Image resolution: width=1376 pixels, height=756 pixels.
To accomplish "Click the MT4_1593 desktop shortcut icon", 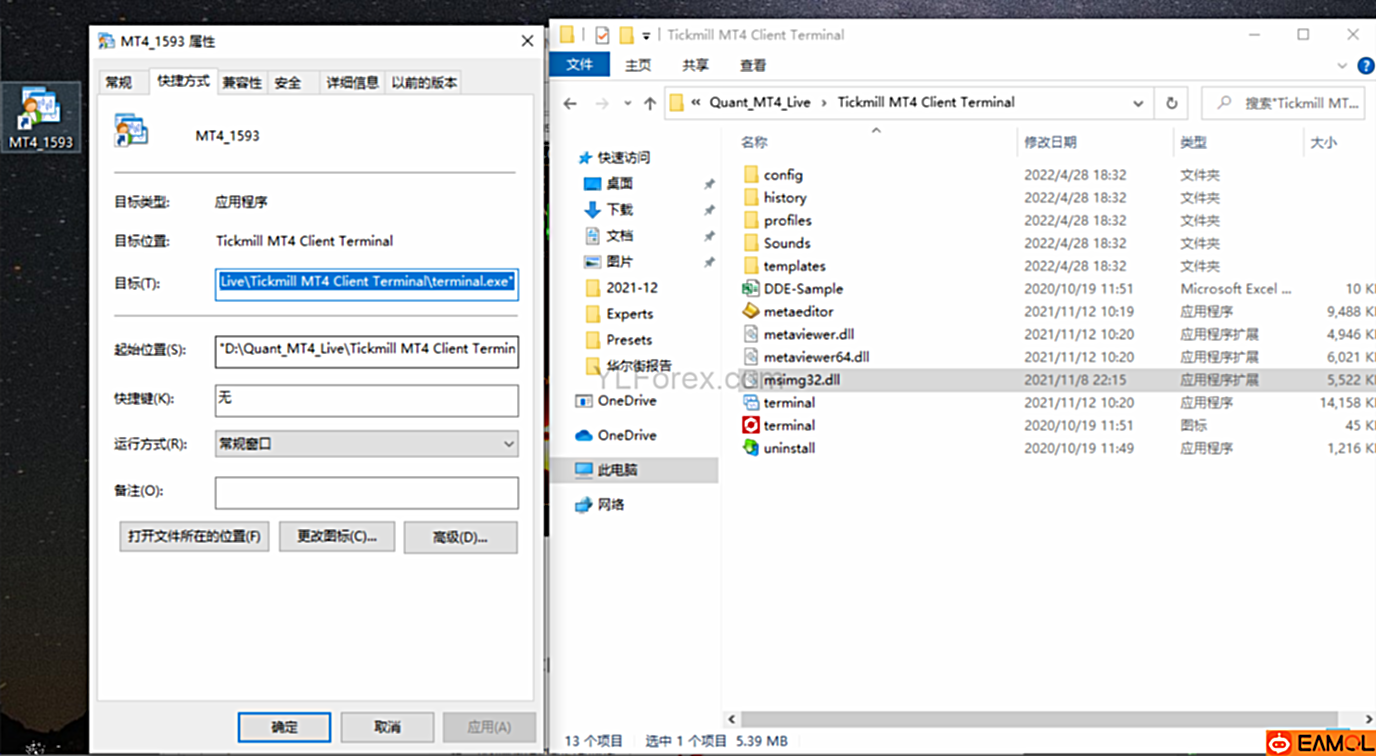I will pyautogui.click(x=41, y=110).
